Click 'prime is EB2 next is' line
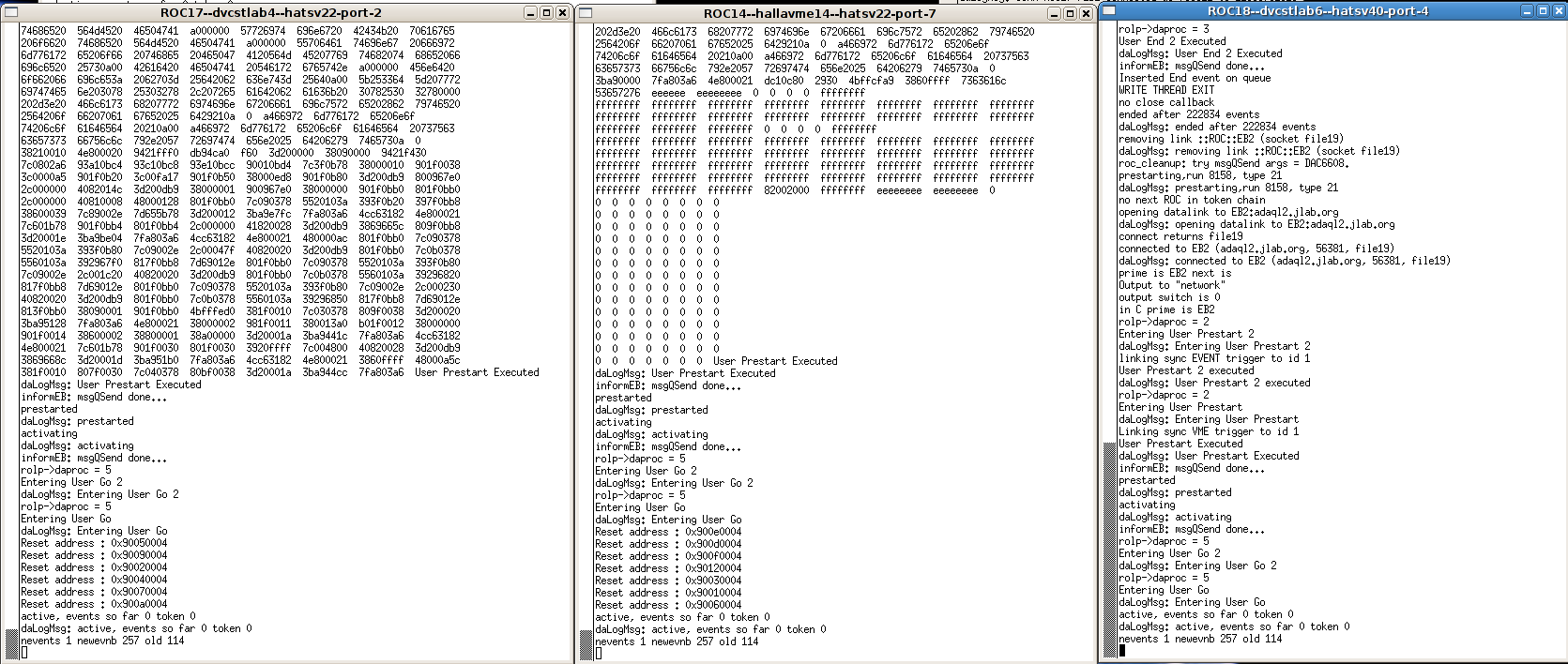The image size is (1568, 664). tap(1175, 273)
